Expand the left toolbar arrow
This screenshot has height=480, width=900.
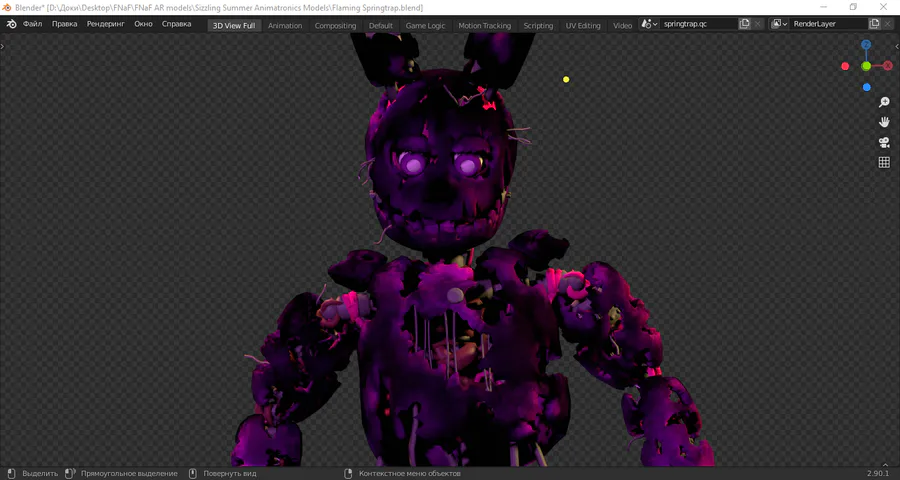coord(2,46)
